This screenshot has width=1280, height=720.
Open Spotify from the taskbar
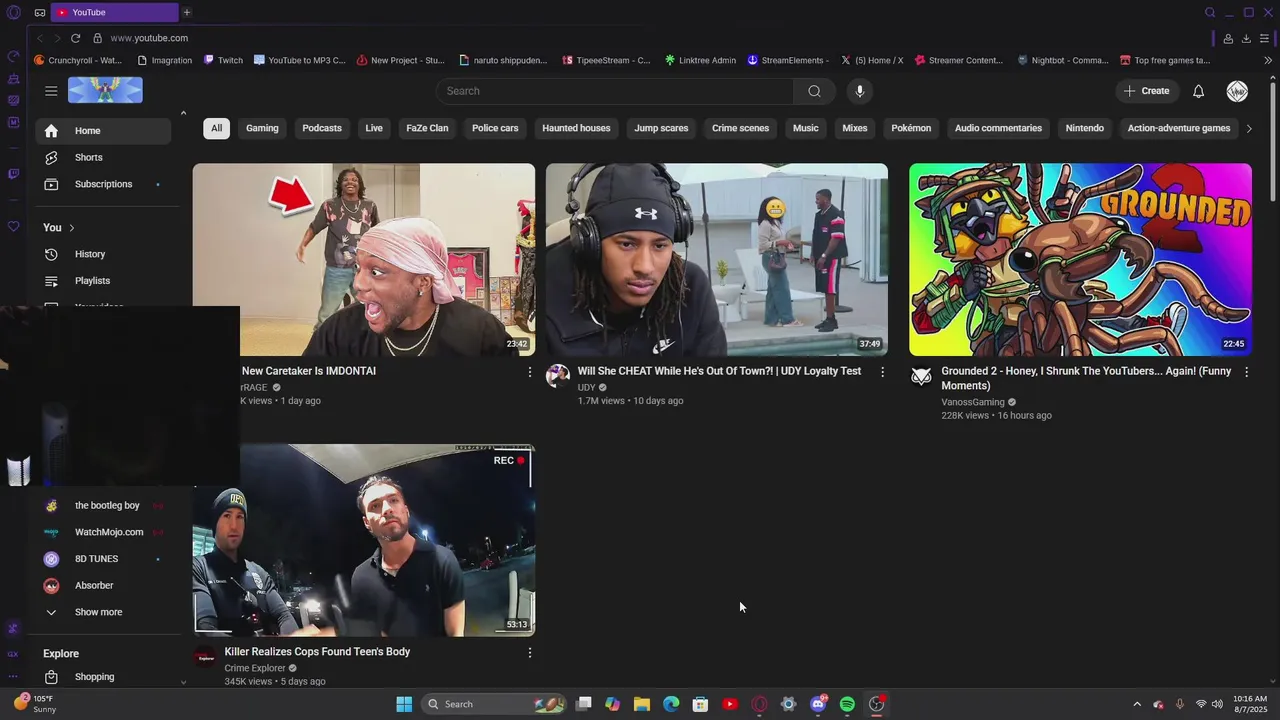tap(847, 704)
